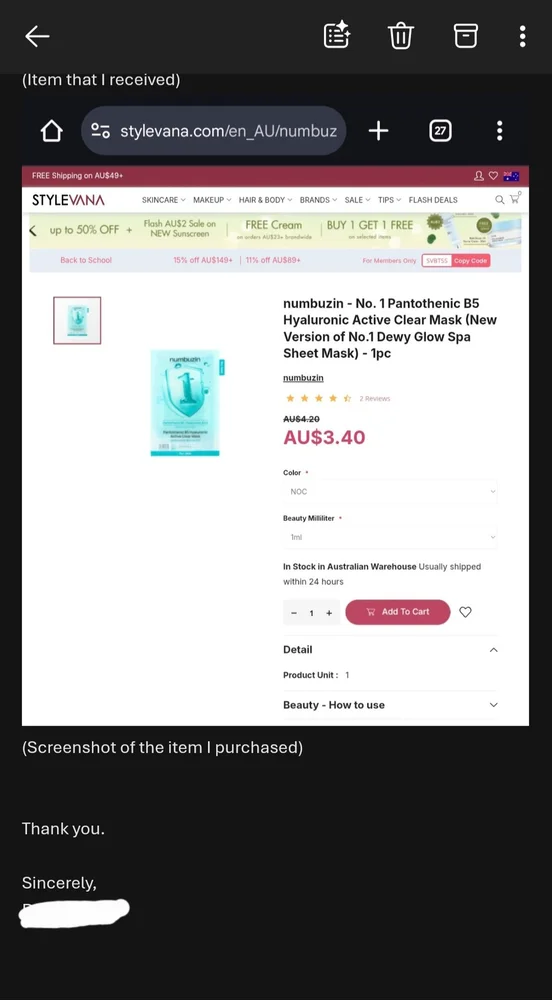Collapse the Detail section chevron
The width and height of the screenshot is (552, 1000).
[x=493, y=650]
